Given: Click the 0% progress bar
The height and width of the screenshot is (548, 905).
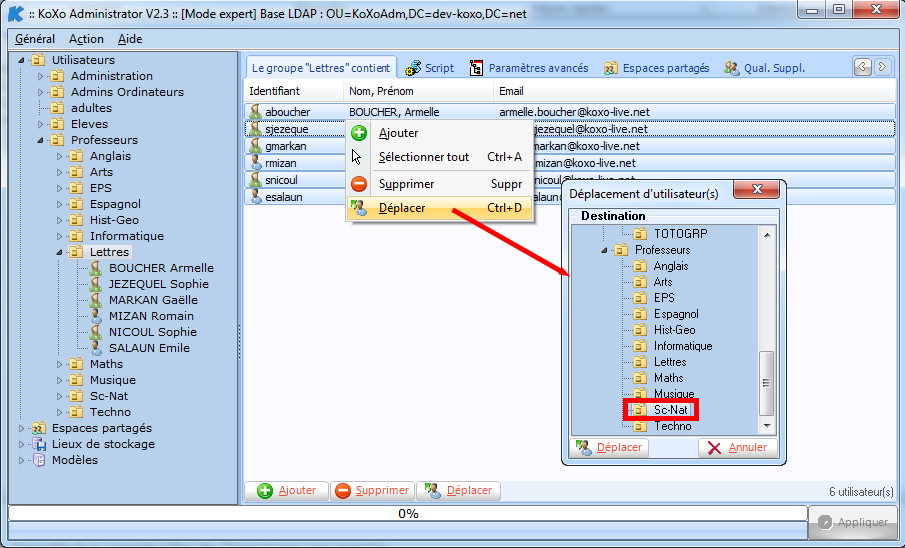Looking at the screenshot, I should click(408, 513).
